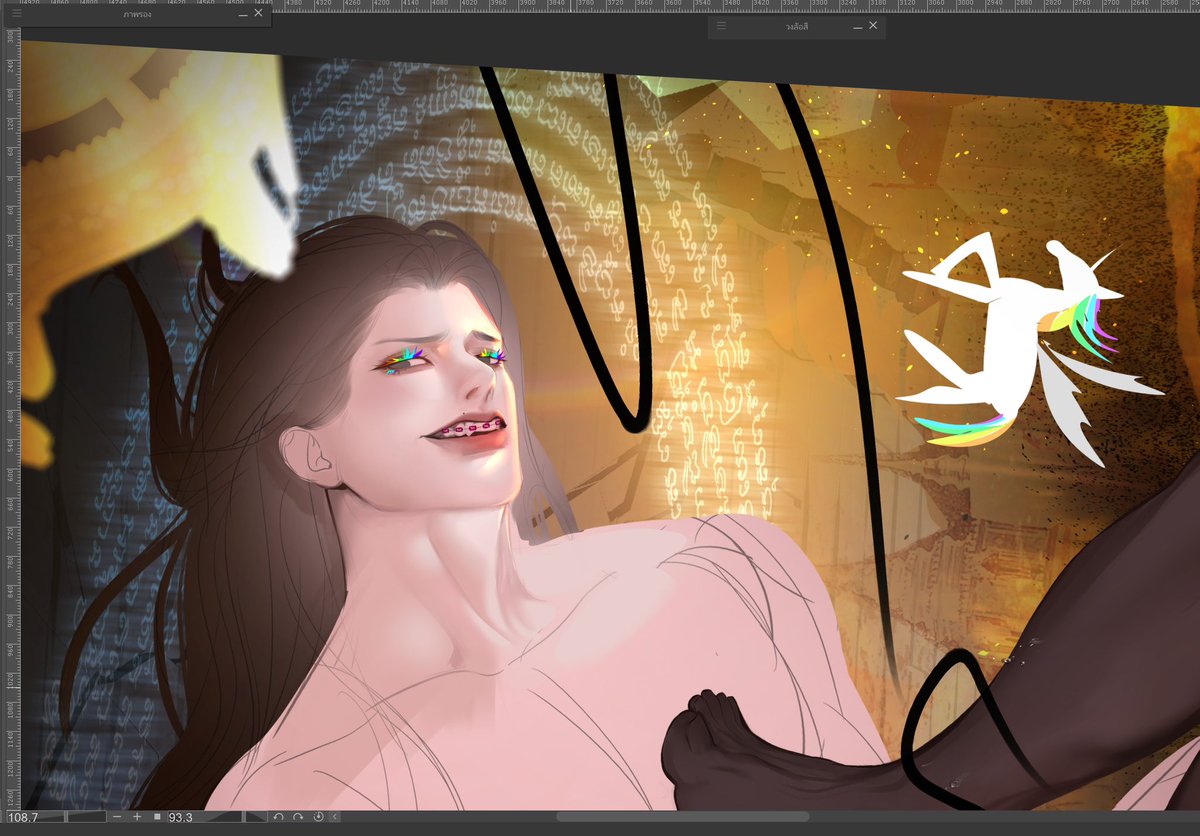The image size is (1200, 836).
Task: Click the zoom-out minus button in status bar
Action: click(117, 817)
